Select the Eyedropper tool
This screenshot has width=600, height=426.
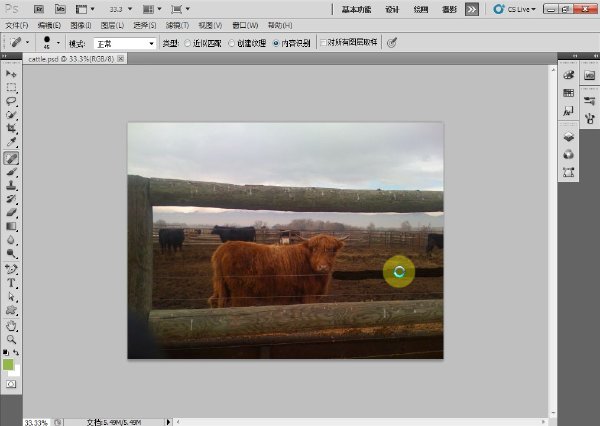(x=11, y=142)
